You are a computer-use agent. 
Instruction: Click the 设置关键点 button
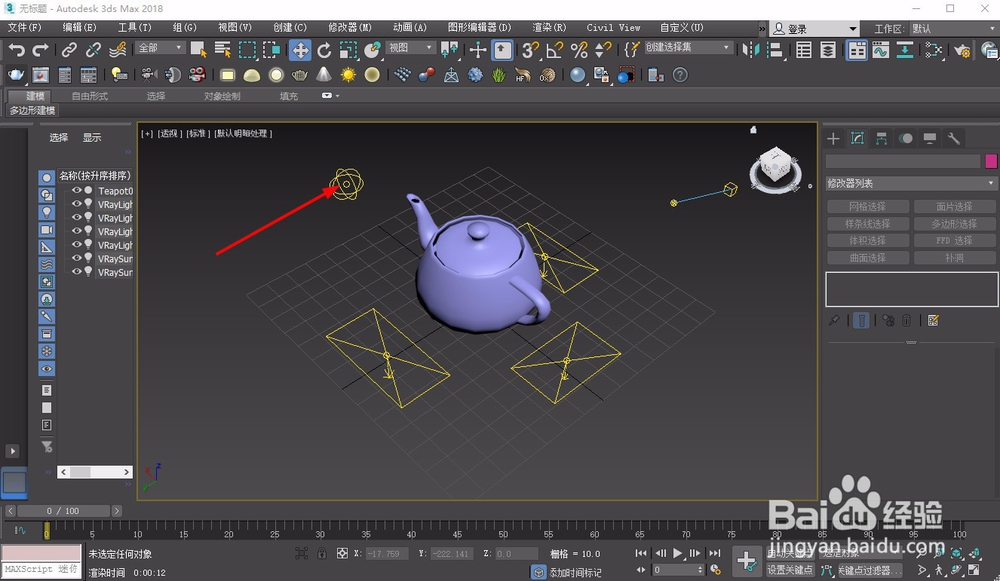pos(788,570)
